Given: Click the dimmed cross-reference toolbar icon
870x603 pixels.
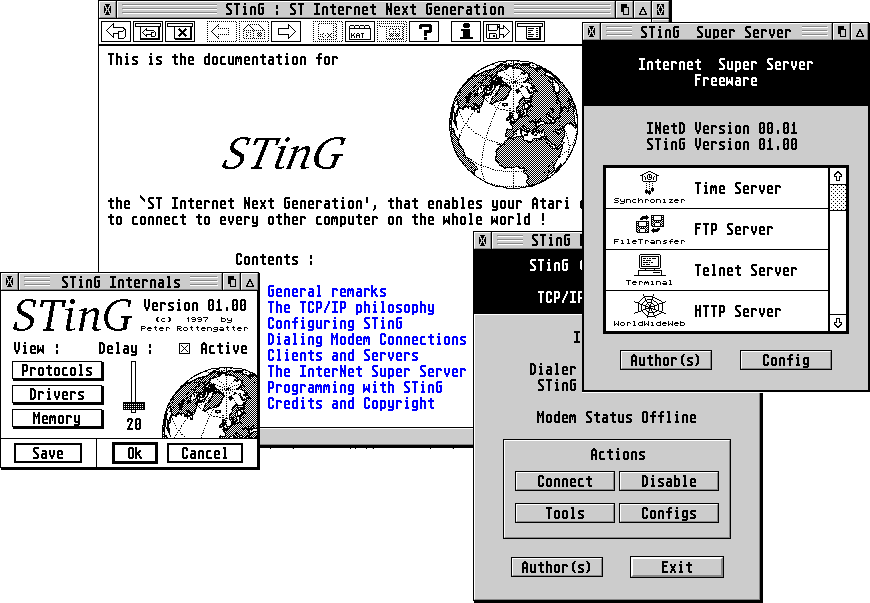Looking at the screenshot, I should [392, 32].
